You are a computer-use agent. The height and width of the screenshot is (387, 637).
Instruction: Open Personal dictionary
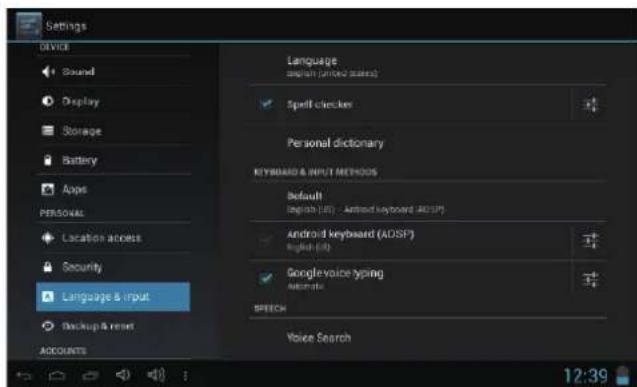click(x=428, y=143)
